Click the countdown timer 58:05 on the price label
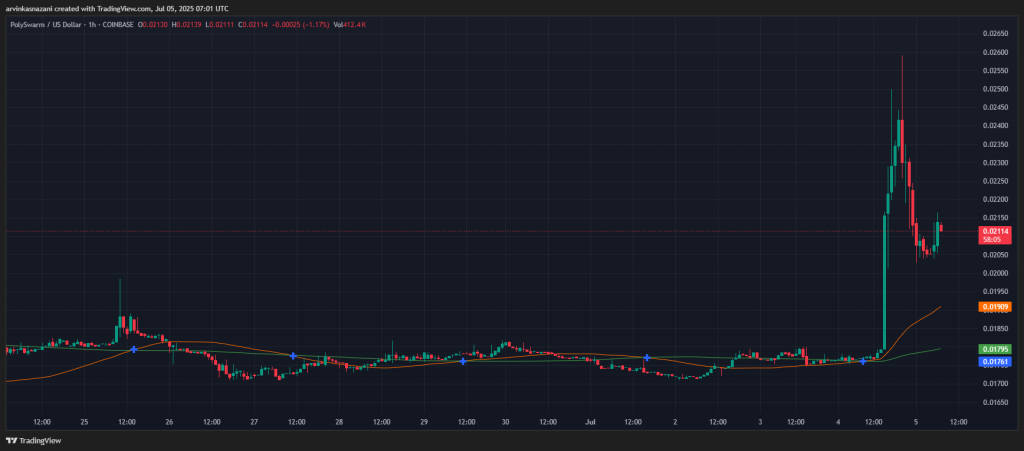Viewport: 1024px width, 451px height. [991, 240]
